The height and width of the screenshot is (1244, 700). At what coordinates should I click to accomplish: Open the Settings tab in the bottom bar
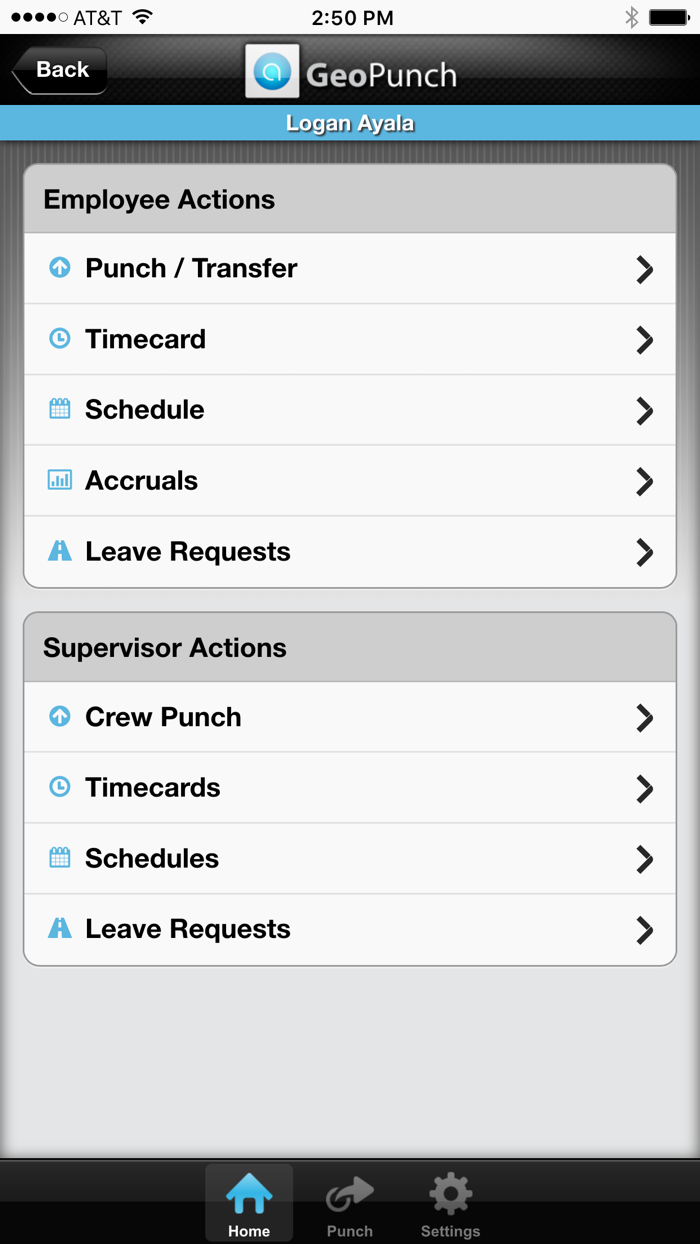pyautogui.click(x=450, y=1202)
